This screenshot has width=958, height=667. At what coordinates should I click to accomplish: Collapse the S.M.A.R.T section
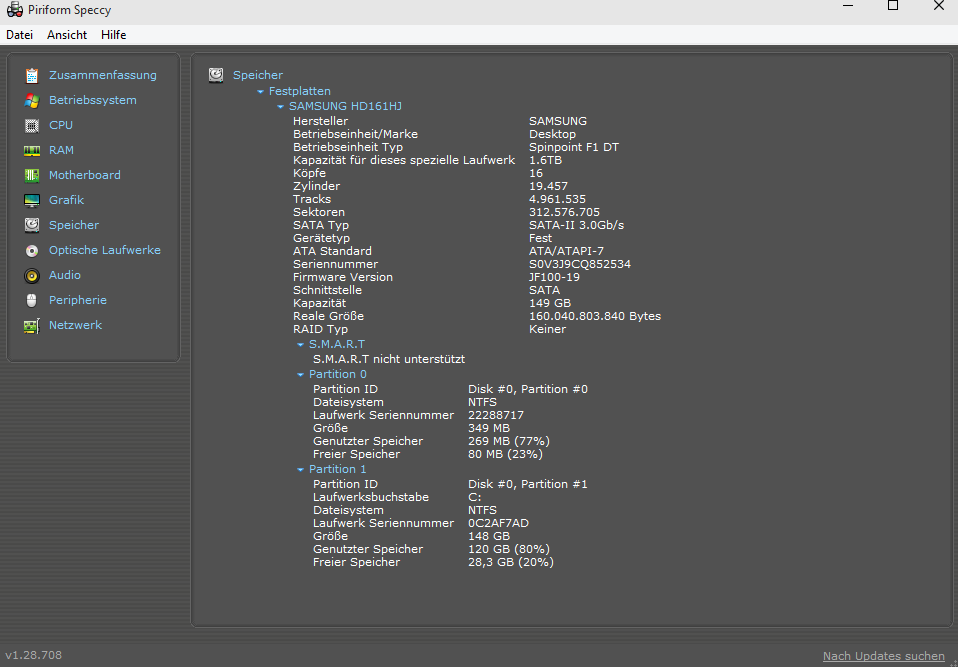[300, 344]
